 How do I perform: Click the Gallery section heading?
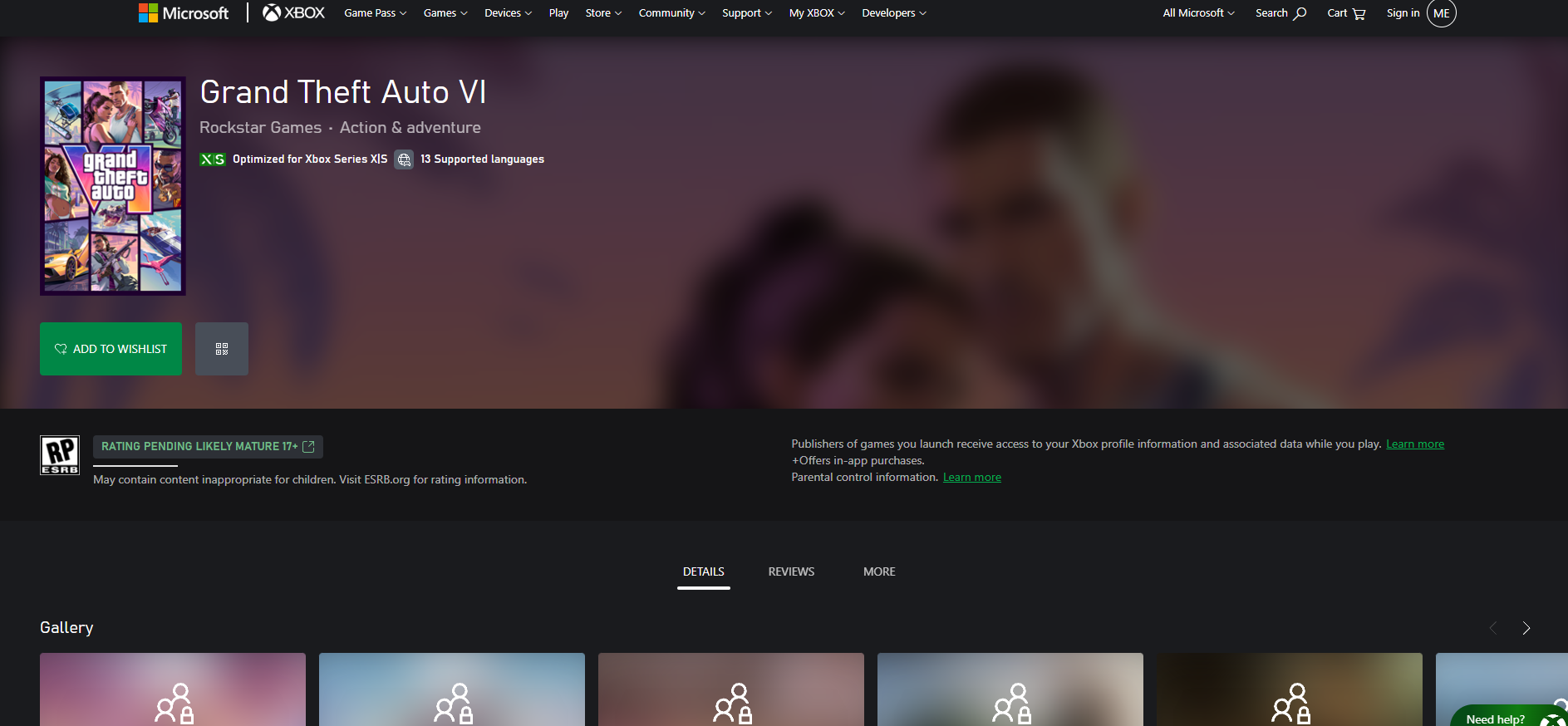pos(66,628)
